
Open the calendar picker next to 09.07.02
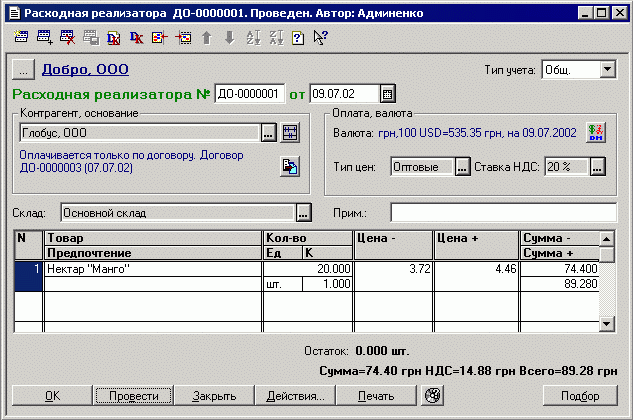point(387,94)
